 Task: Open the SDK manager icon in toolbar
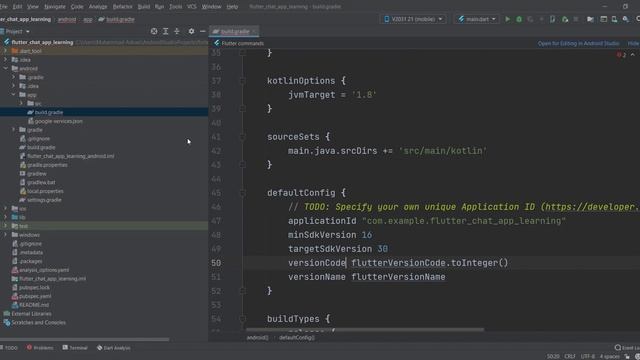coord(626,19)
